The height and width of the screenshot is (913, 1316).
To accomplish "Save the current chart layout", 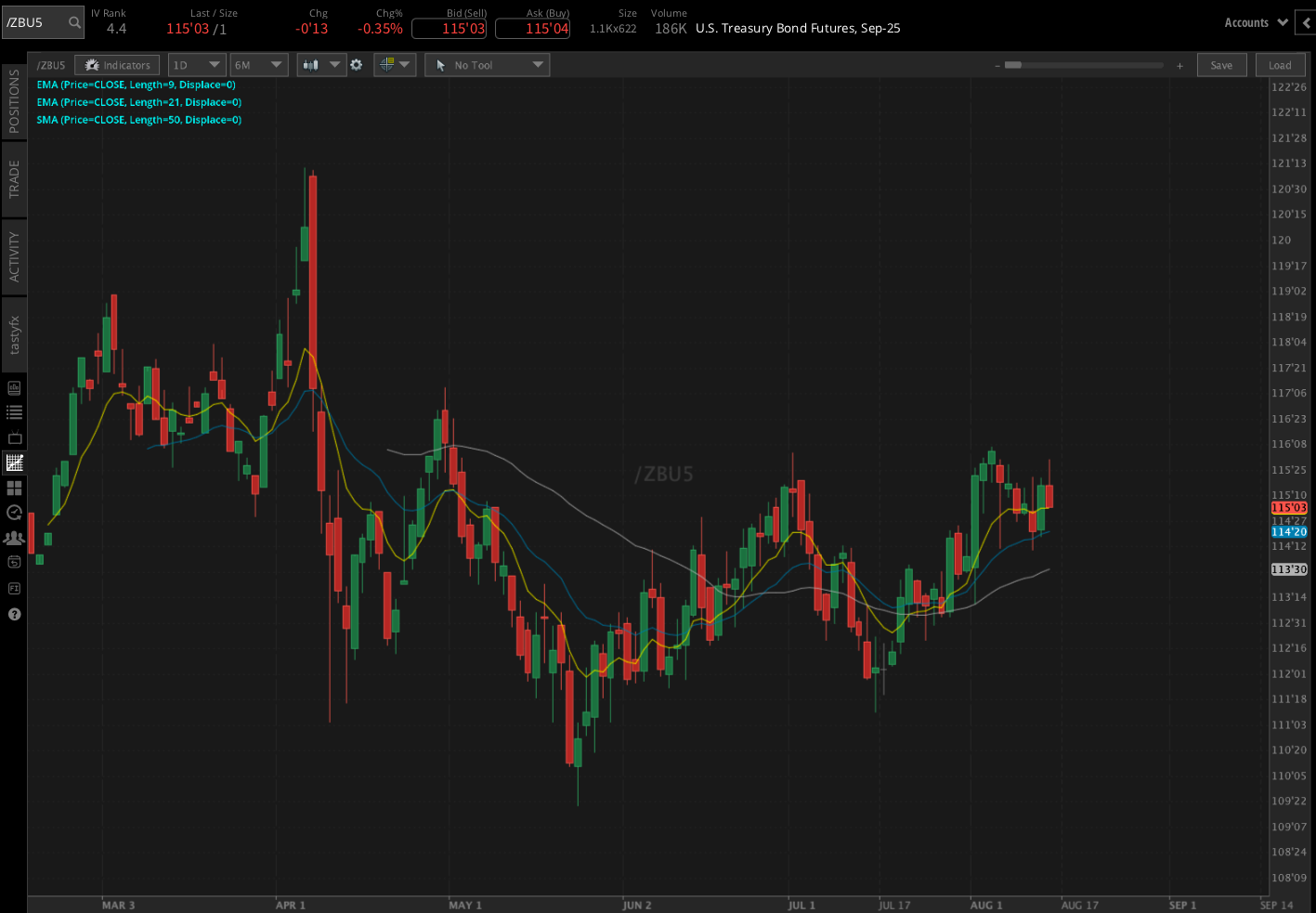I will click(1221, 64).
